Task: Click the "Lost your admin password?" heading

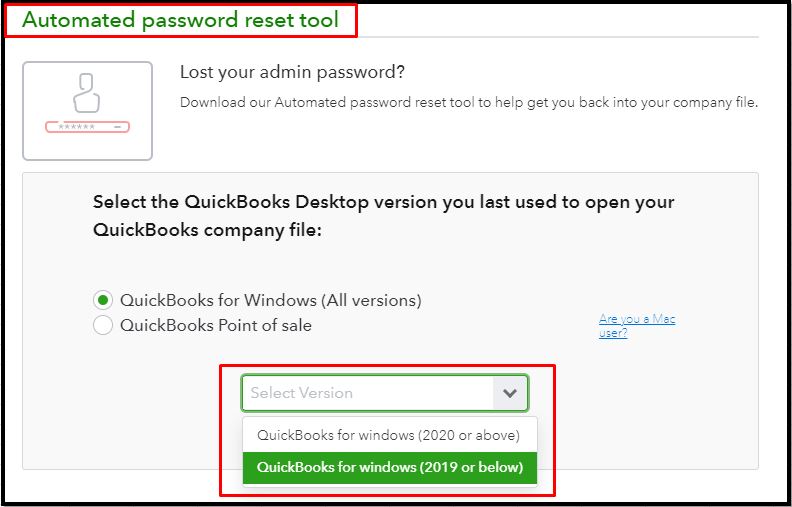Action: click(298, 72)
